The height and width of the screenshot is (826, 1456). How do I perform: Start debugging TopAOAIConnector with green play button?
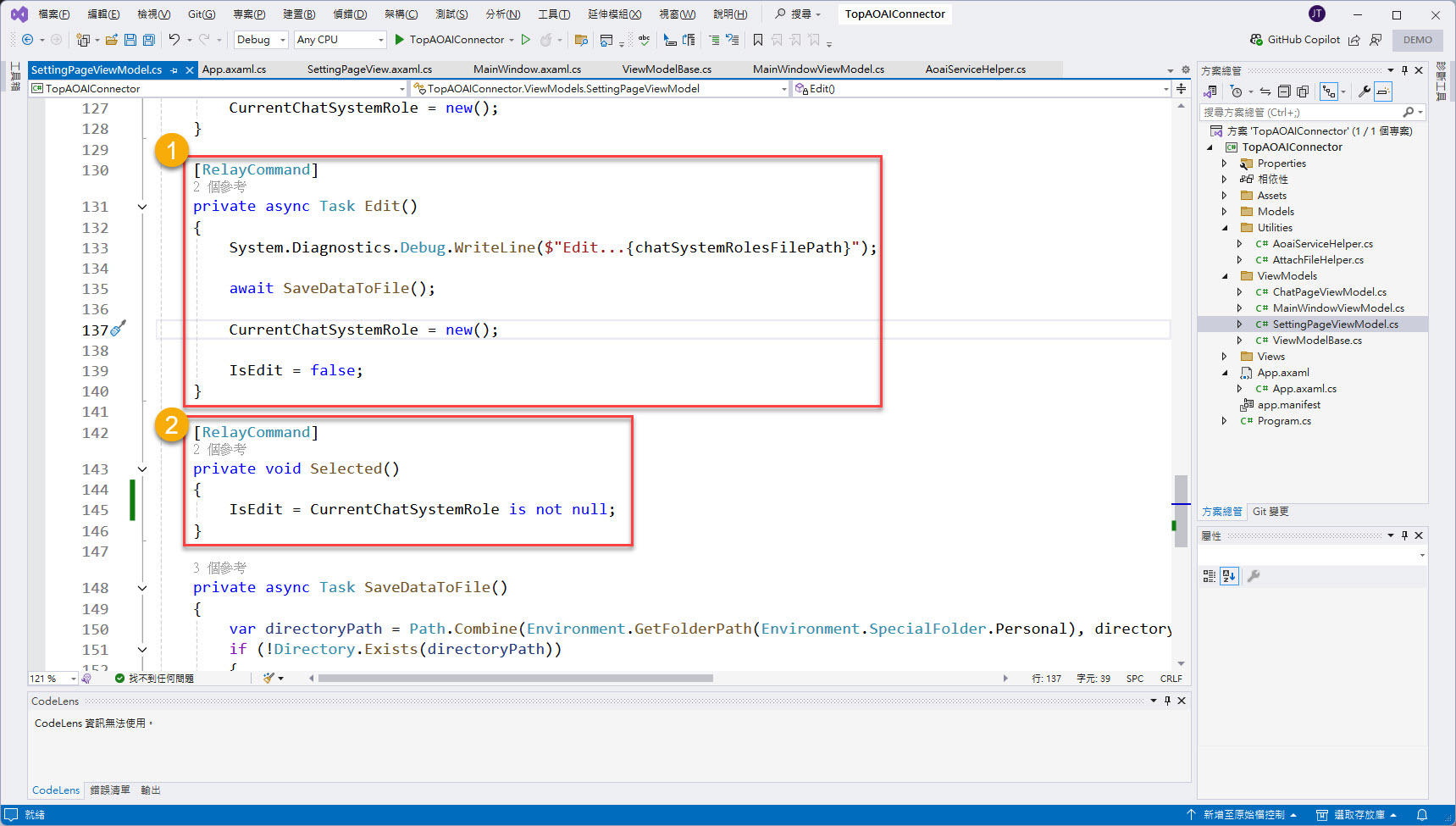[x=400, y=40]
